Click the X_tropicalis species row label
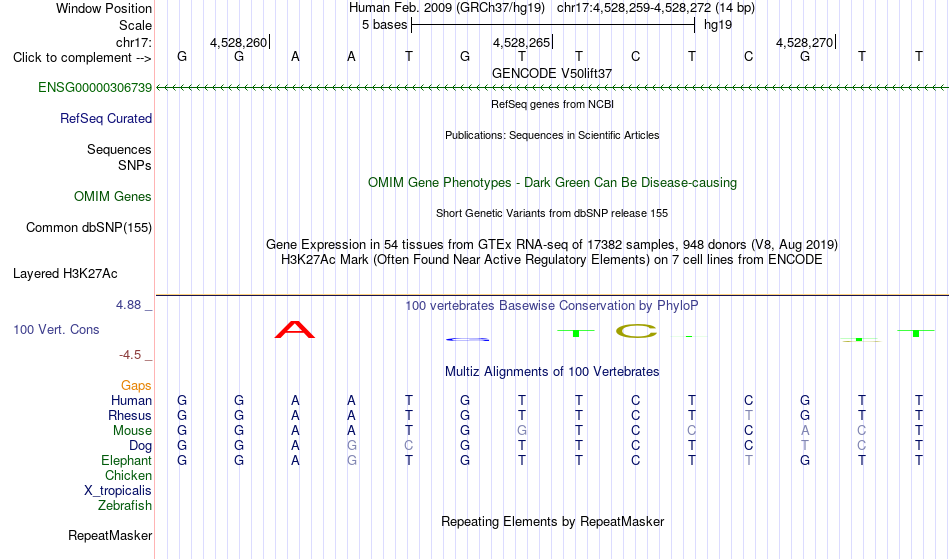 118,491
